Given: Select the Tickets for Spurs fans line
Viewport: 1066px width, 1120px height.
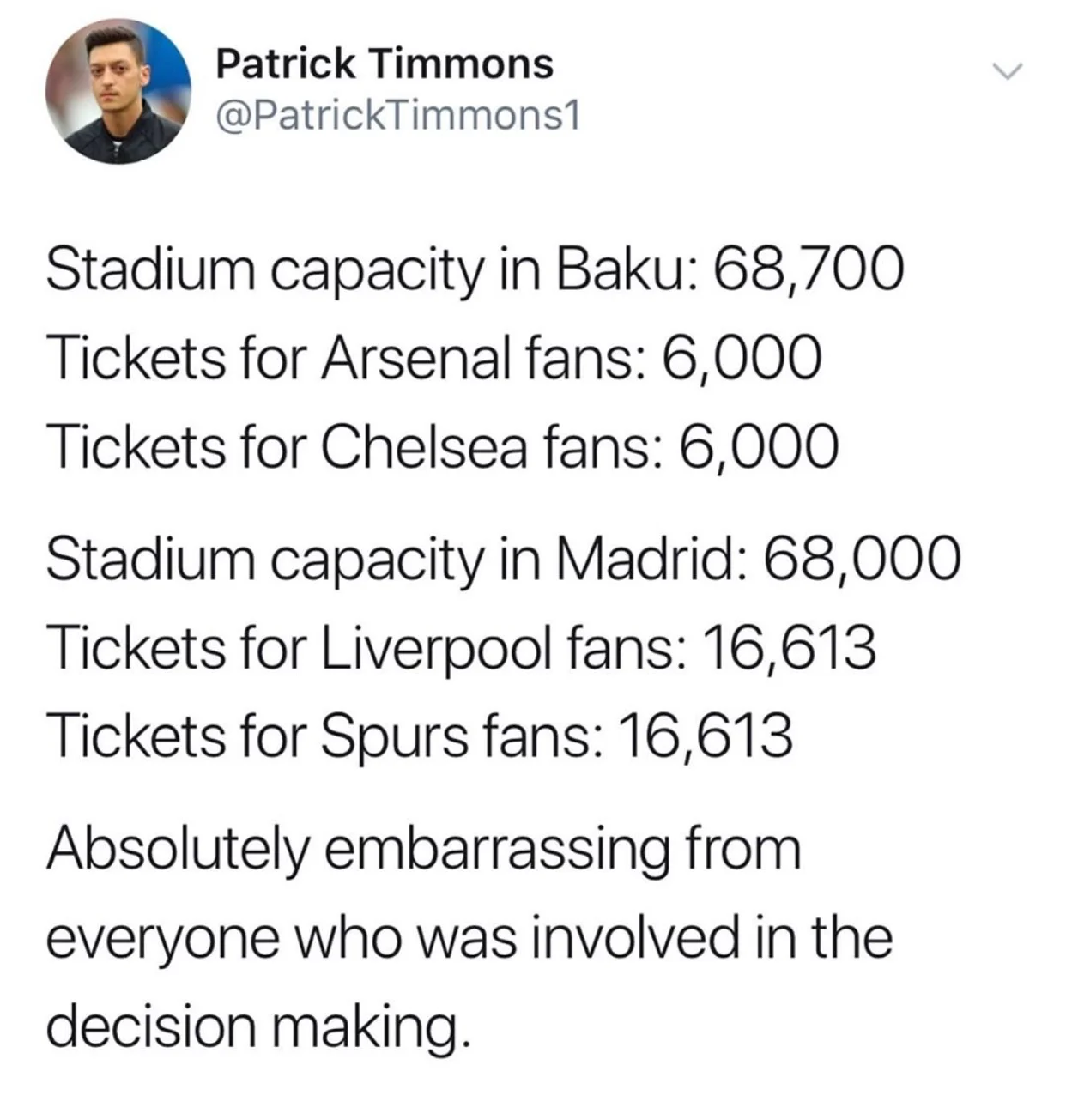Looking at the screenshot, I should pos(419,737).
